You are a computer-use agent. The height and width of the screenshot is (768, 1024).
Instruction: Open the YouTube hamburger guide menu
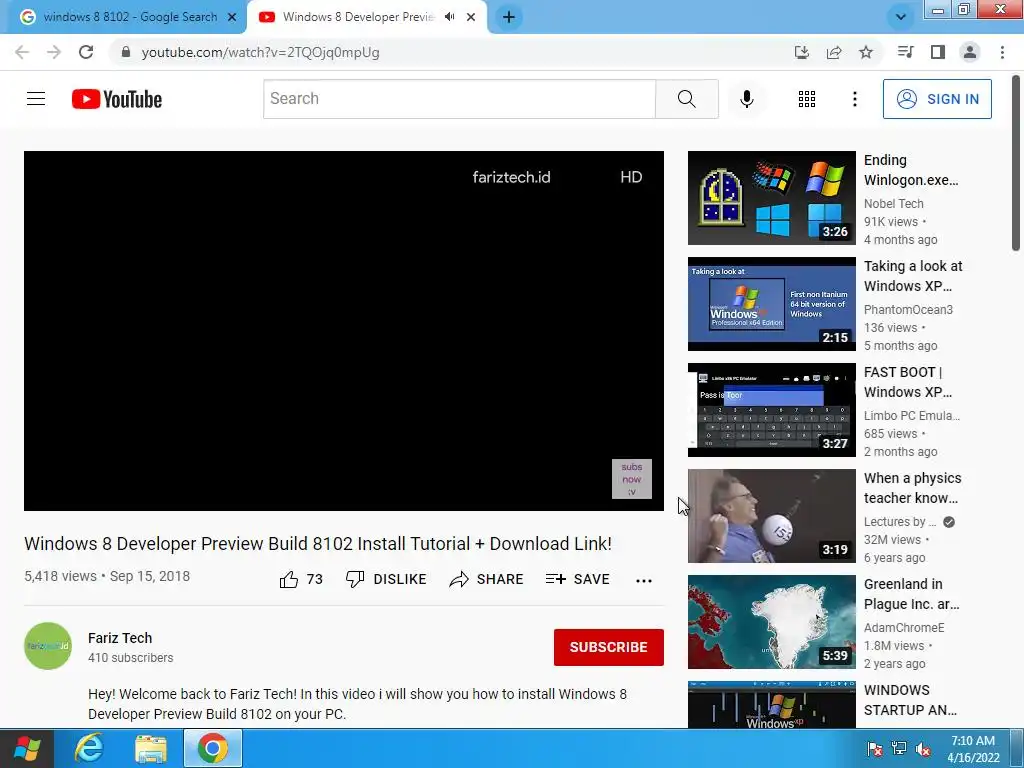(x=36, y=99)
